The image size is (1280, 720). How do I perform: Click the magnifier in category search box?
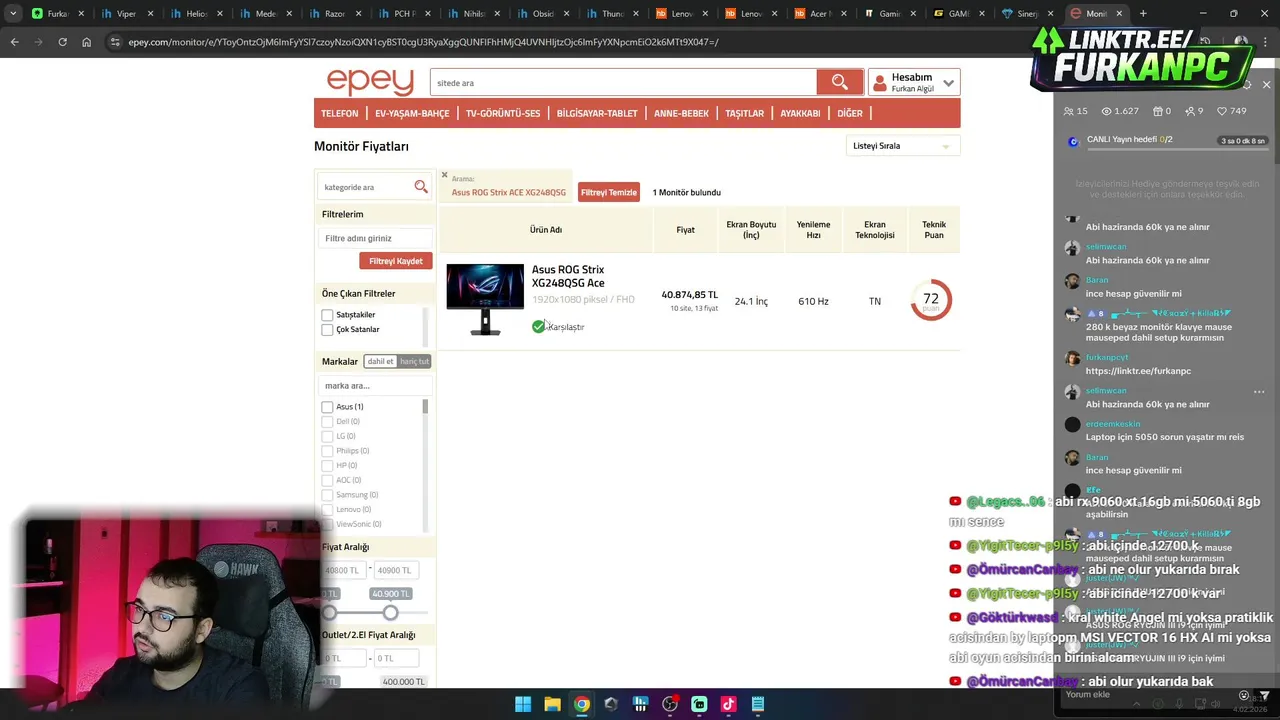tap(421, 187)
